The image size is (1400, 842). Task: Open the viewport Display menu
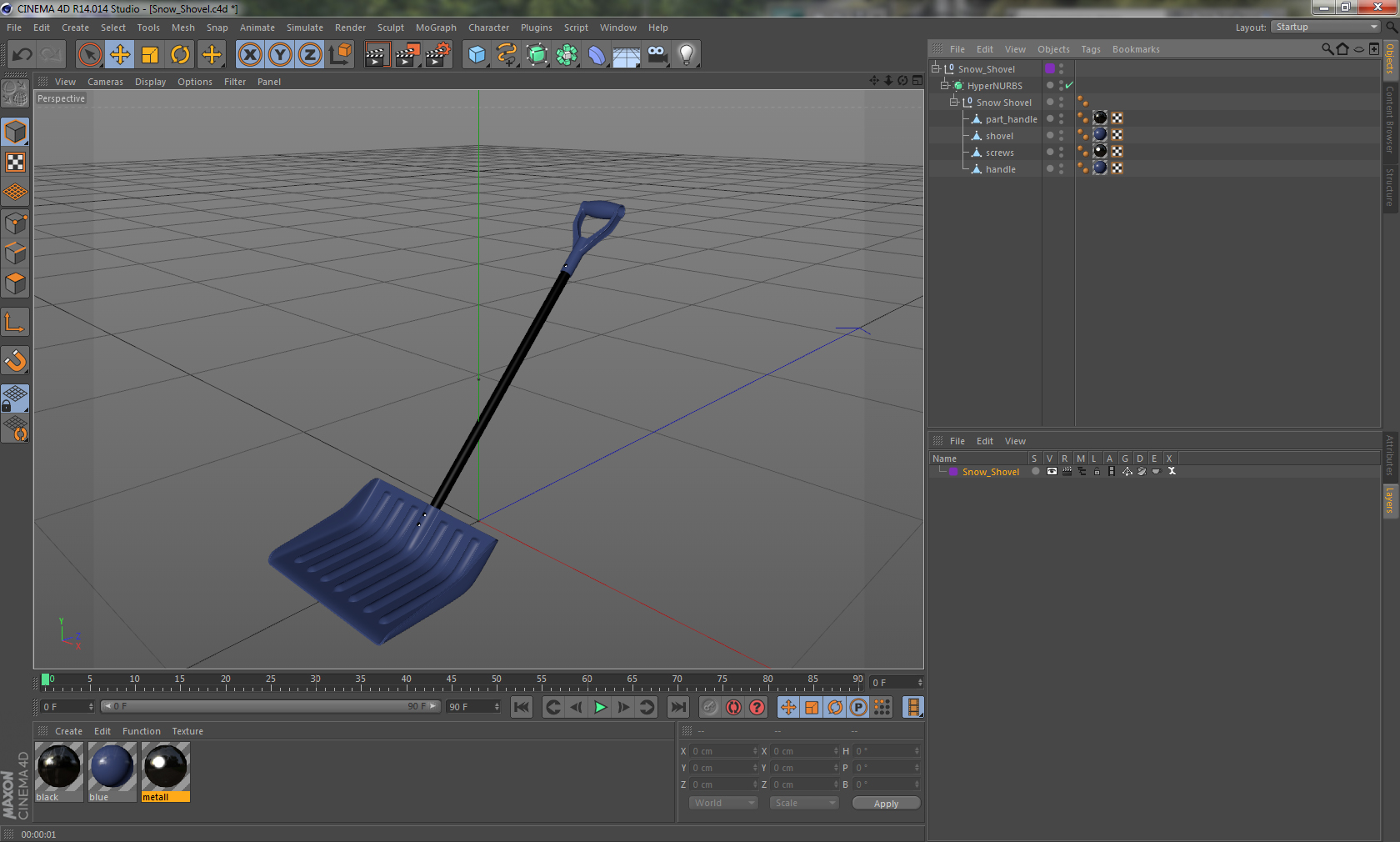click(151, 82)
